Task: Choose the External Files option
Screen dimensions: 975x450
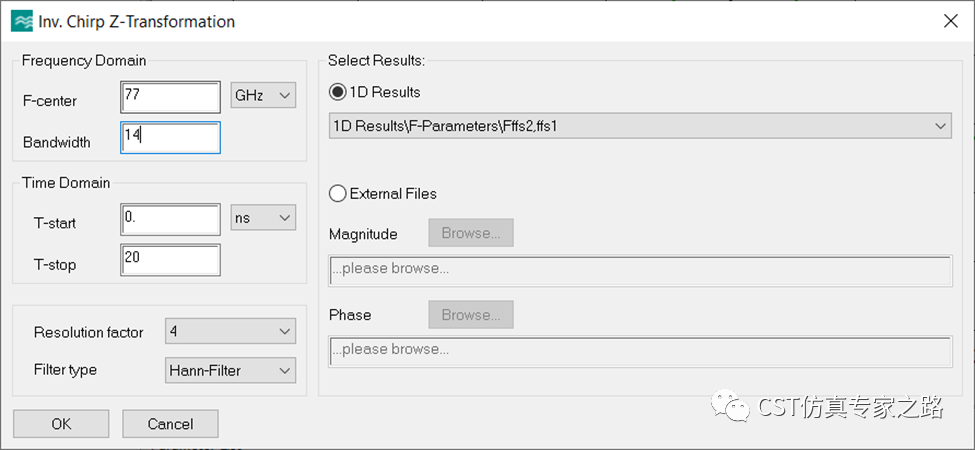Action: coord(339,194)
